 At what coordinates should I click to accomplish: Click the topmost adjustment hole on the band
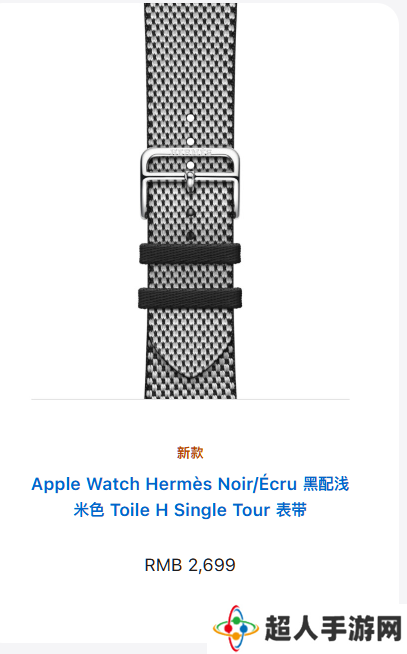coord(190,118)
